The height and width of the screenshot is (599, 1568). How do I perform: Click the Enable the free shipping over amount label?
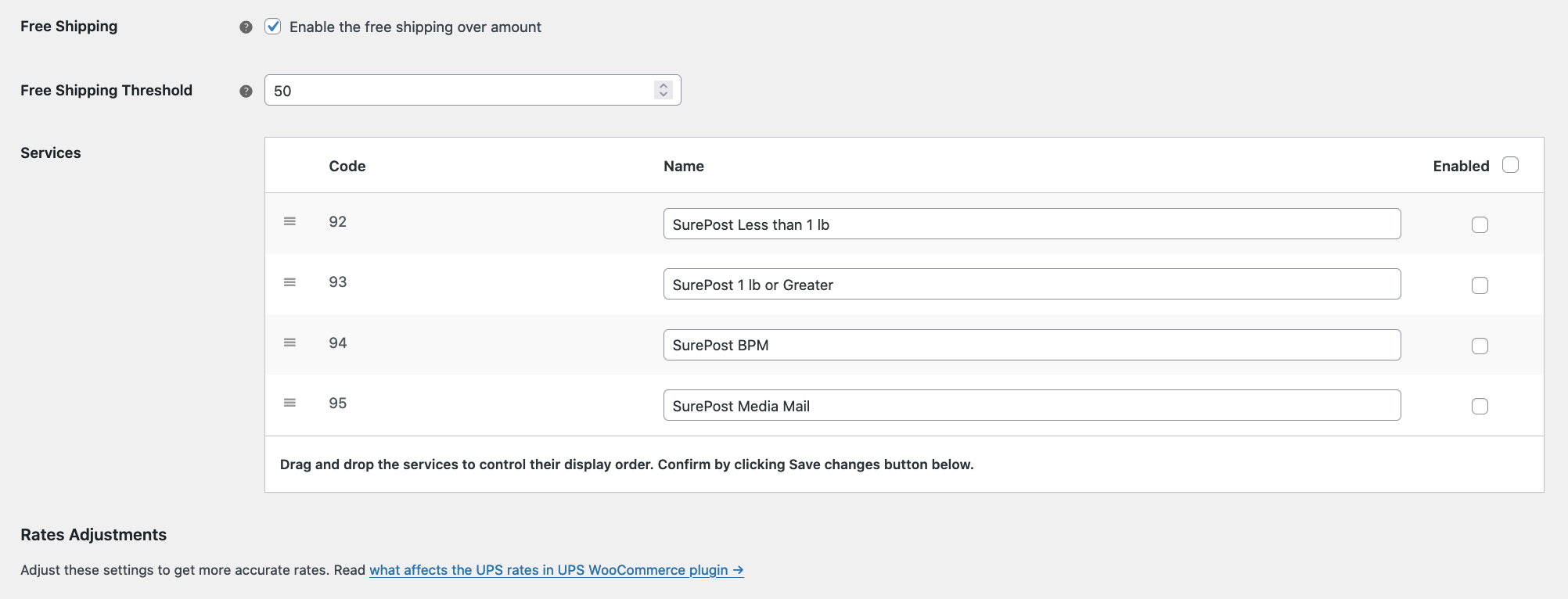(x=415, y=27)
